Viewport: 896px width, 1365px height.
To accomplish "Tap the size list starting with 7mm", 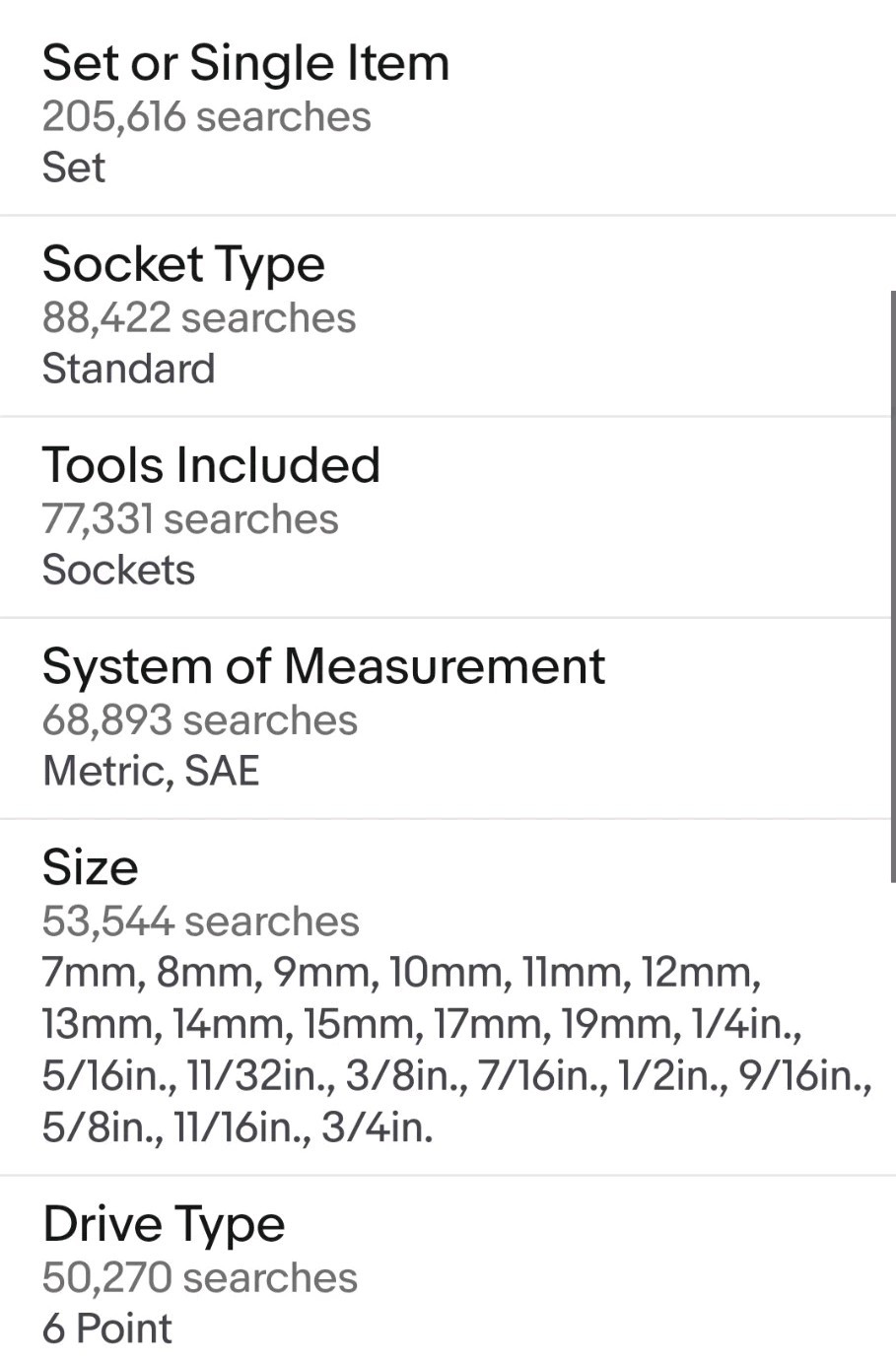I will tap(457, 1050).
